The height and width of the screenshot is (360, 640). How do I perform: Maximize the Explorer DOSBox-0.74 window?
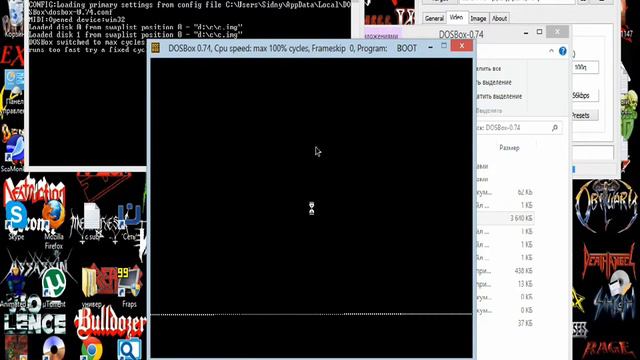[540, 32]
